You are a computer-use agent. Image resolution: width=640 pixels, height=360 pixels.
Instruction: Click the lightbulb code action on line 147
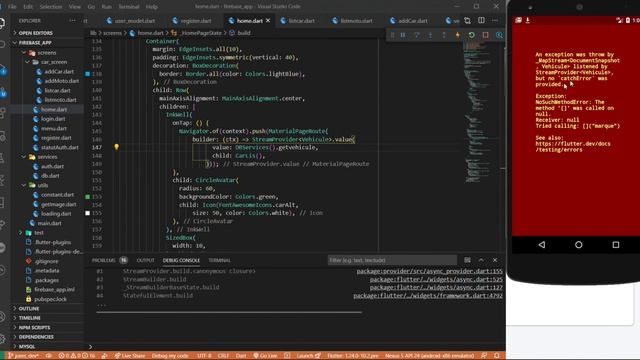pos(116,147)
